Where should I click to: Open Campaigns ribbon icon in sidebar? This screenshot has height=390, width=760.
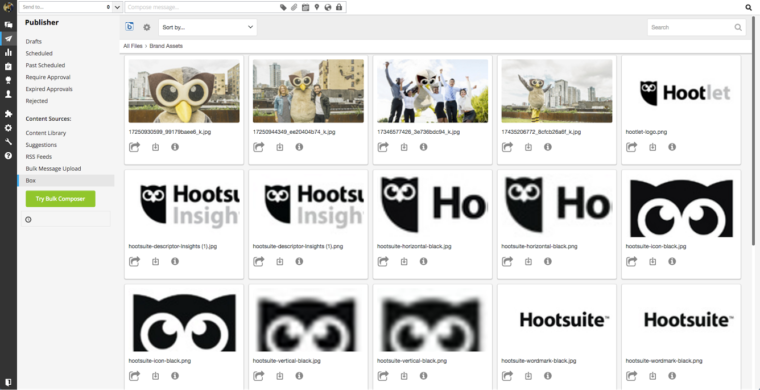coord(8,80)
